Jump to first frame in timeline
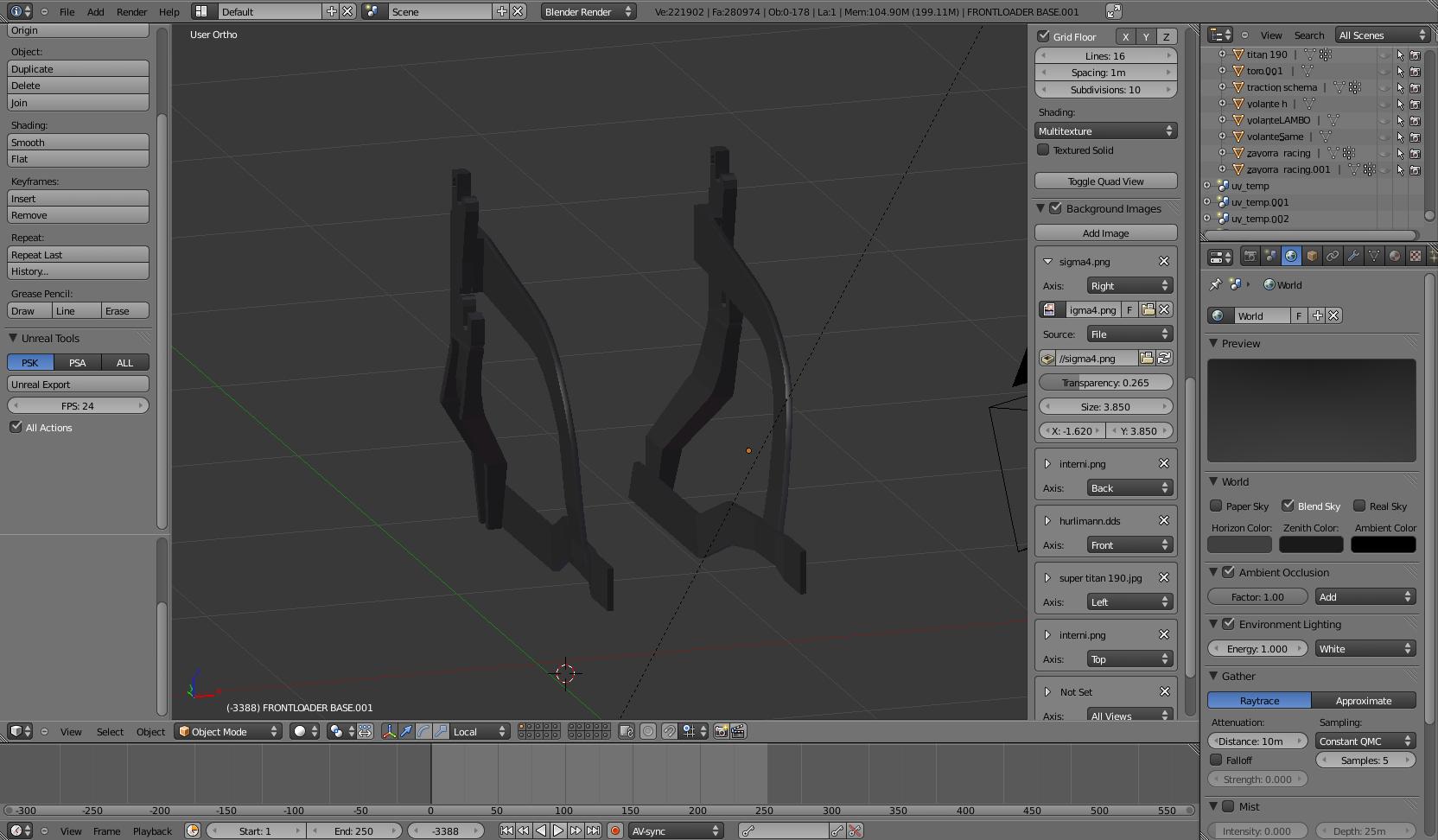The height and width of the screenshot is (840, 1438). coord(506,830)
